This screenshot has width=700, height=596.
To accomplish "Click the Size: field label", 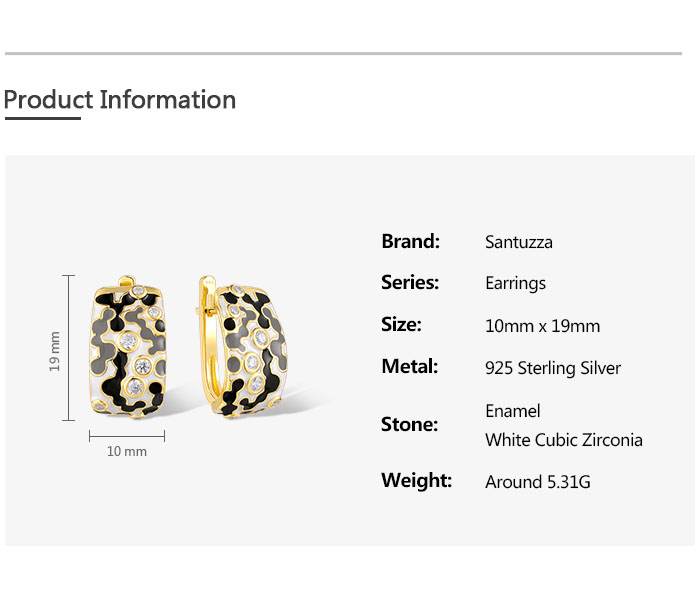I will coord(401,325).
